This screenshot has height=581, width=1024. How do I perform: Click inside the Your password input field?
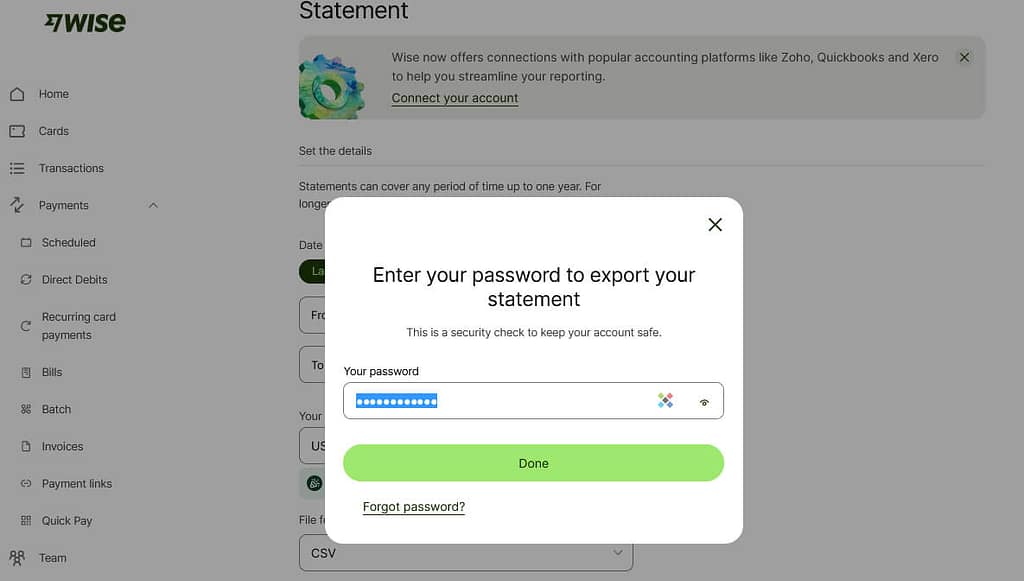[x=500, y=400]
